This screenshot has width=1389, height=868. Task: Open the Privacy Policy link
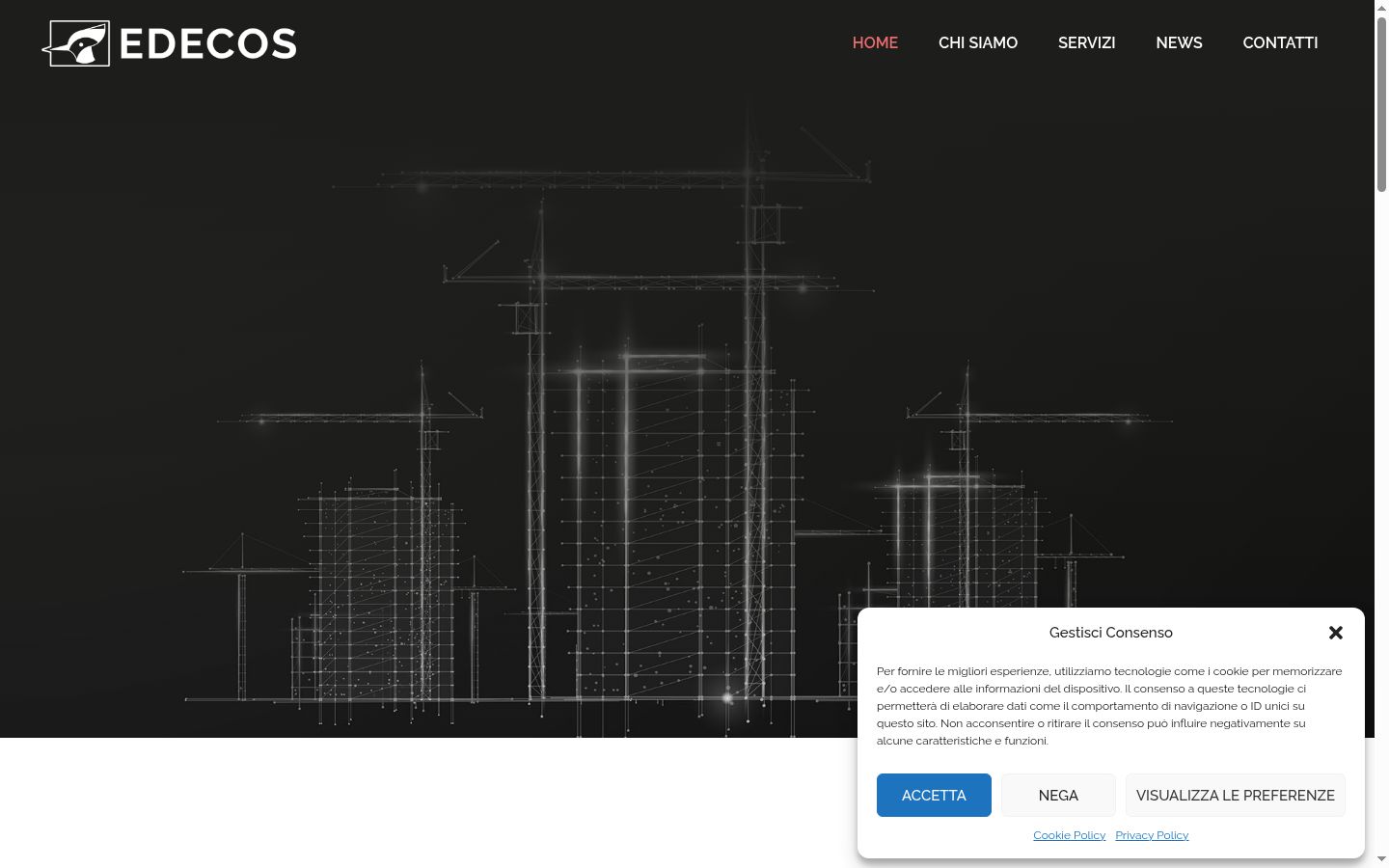(x=1152, y=835)
